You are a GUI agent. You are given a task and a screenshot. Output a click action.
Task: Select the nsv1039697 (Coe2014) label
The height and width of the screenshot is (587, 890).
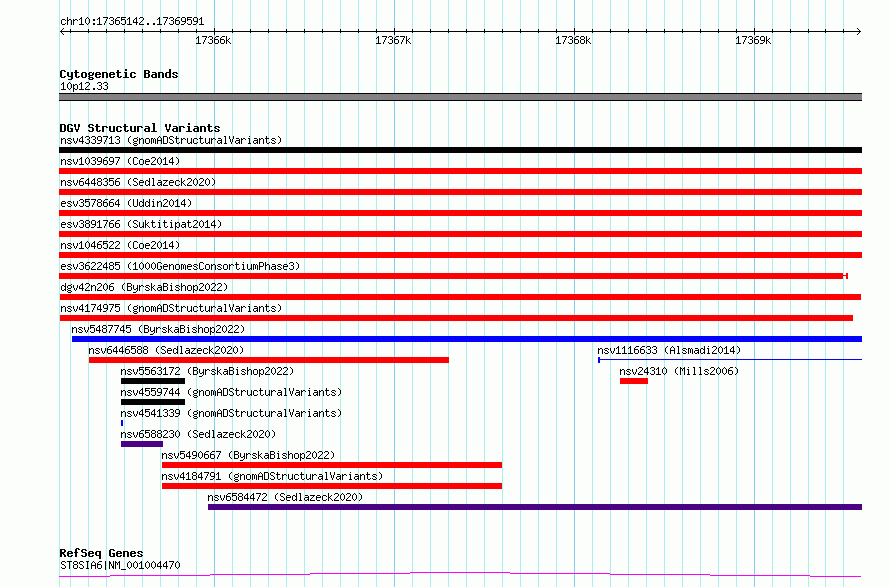120,161
